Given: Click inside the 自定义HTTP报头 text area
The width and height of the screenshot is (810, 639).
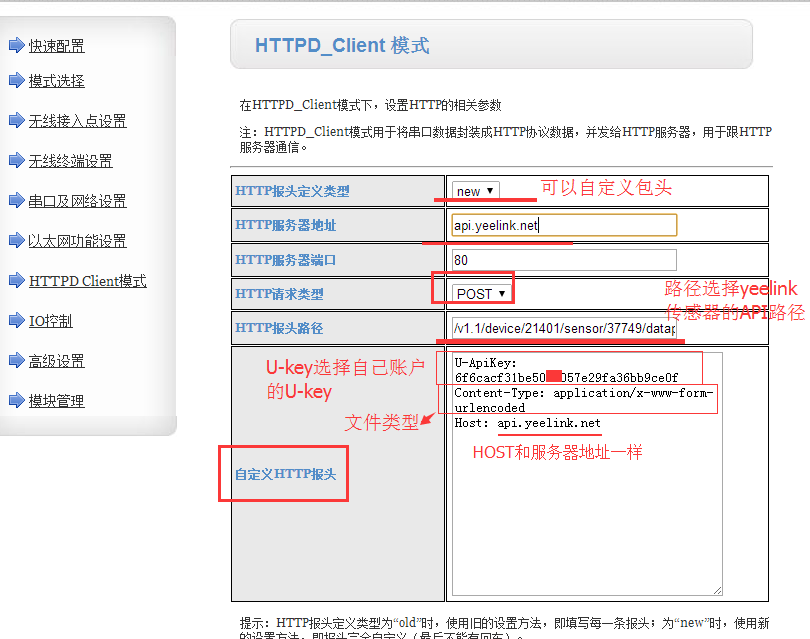Looking at the screenshot, I should tap(586, 500).
